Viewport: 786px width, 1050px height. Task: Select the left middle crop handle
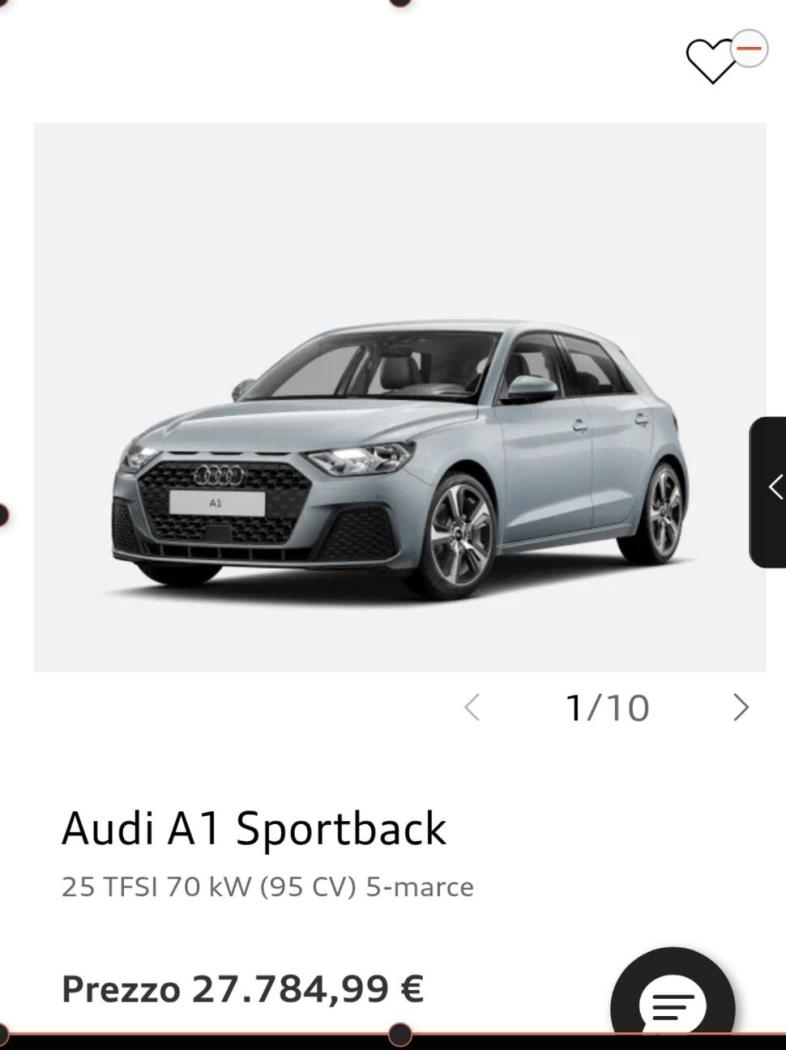point(3,515)
